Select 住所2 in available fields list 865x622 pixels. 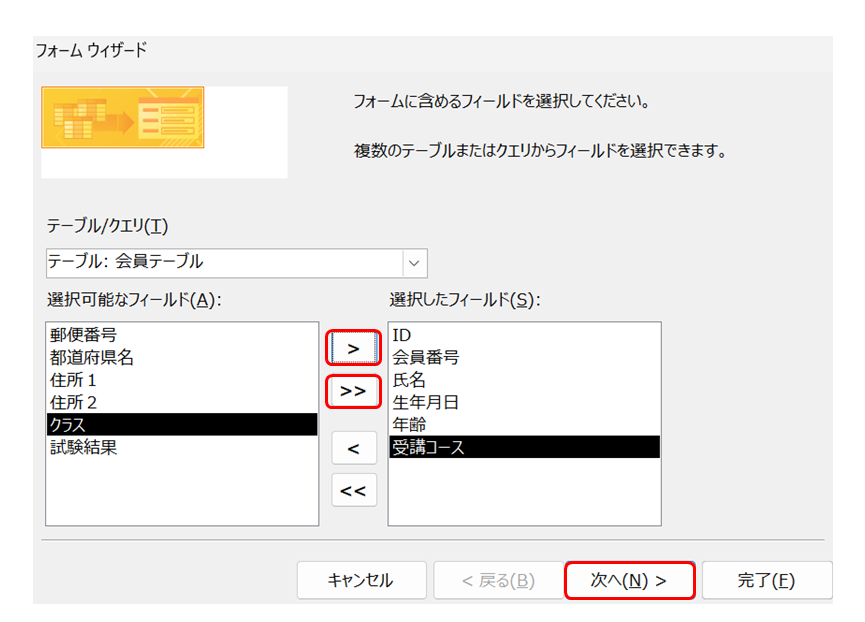[x=73, y=402]
